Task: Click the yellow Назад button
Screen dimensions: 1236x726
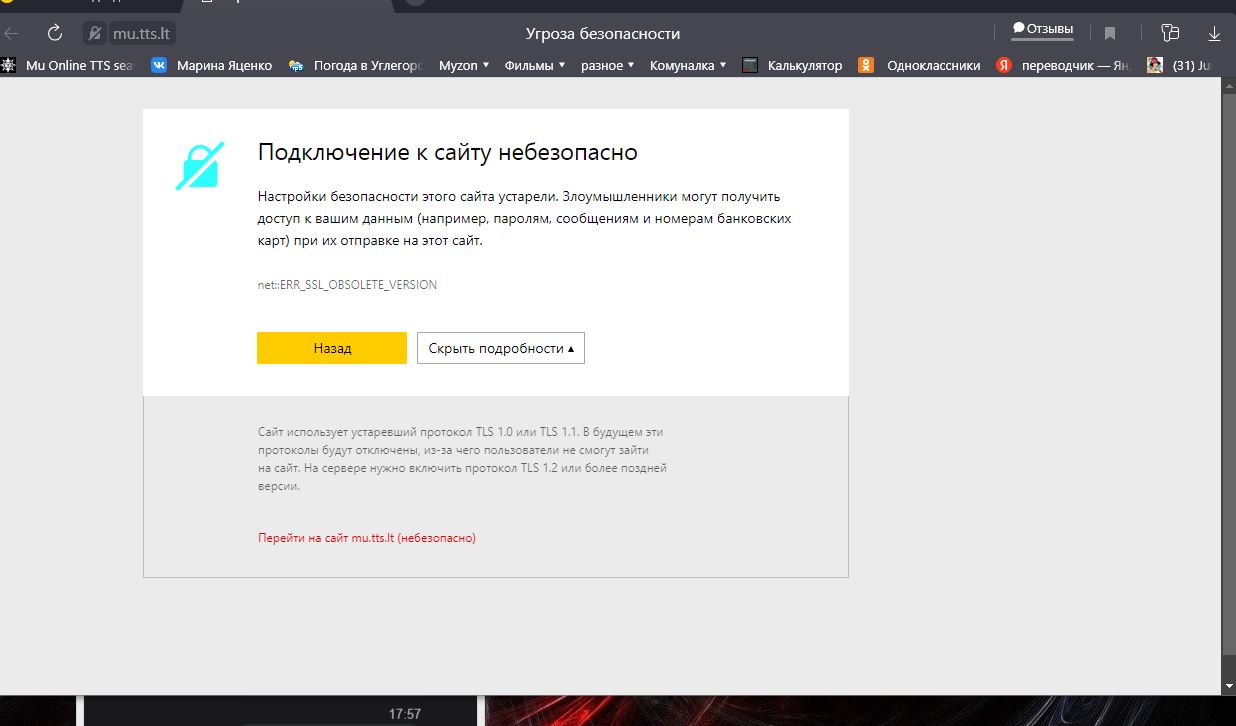Action: click(x=332, y=348)
